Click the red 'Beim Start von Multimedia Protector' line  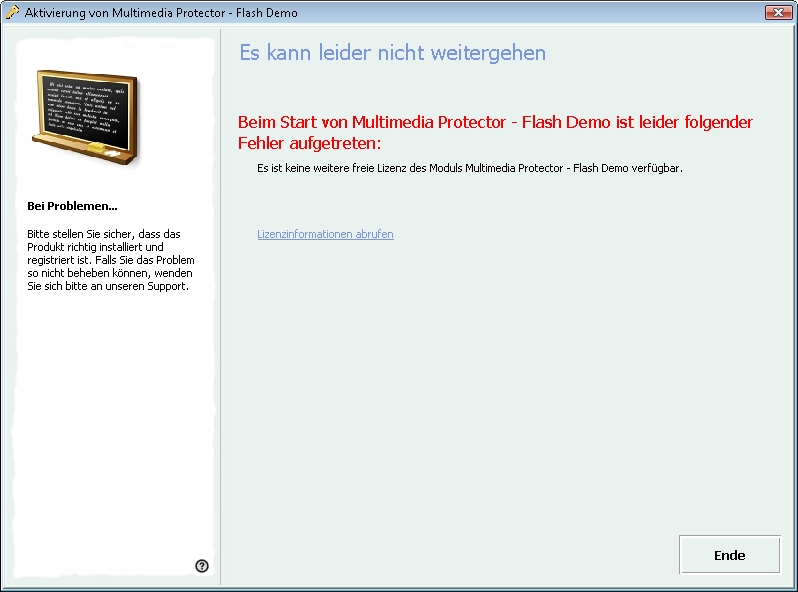[x=495, y=122]
